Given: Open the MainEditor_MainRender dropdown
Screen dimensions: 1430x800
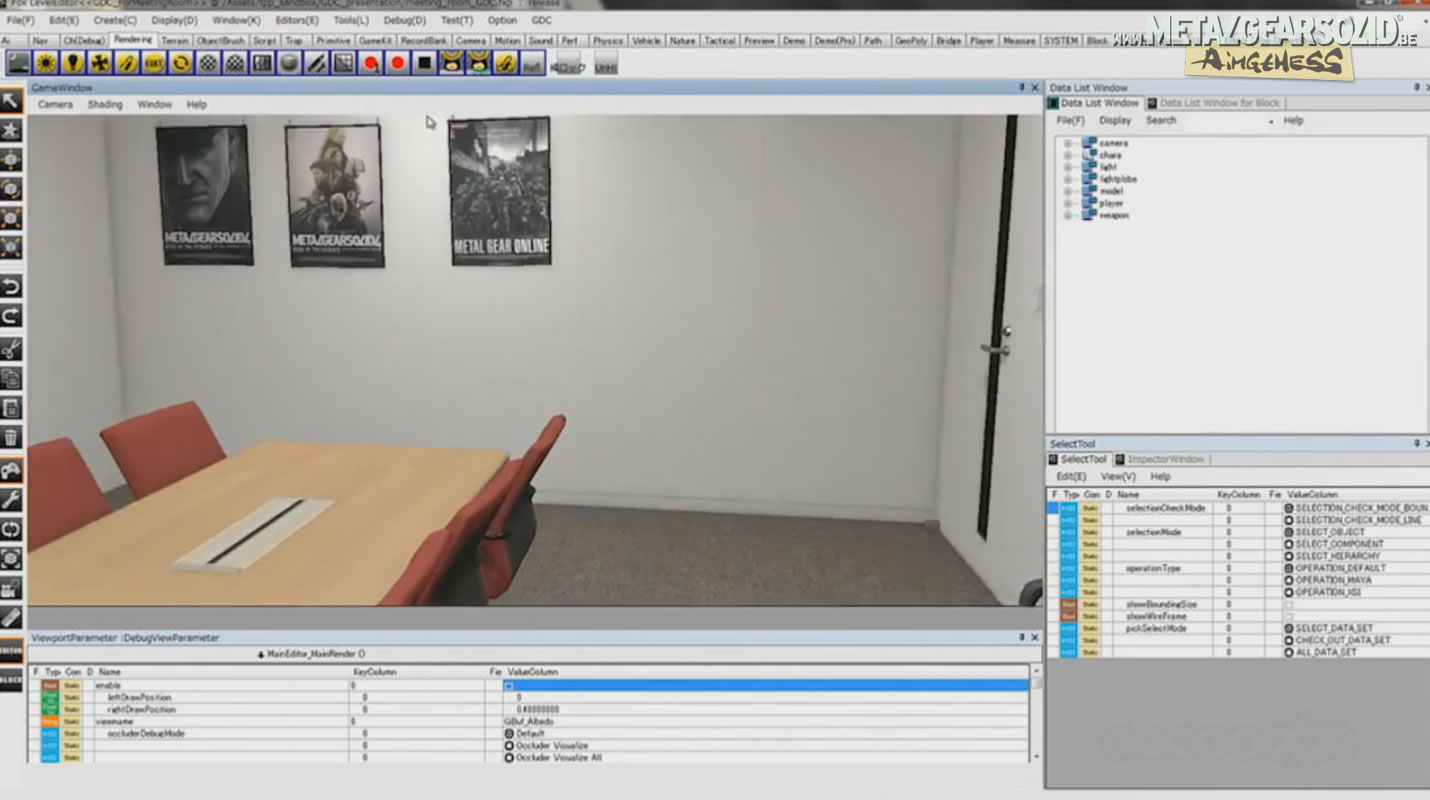Looking at the screenshot, I should 312,654.
